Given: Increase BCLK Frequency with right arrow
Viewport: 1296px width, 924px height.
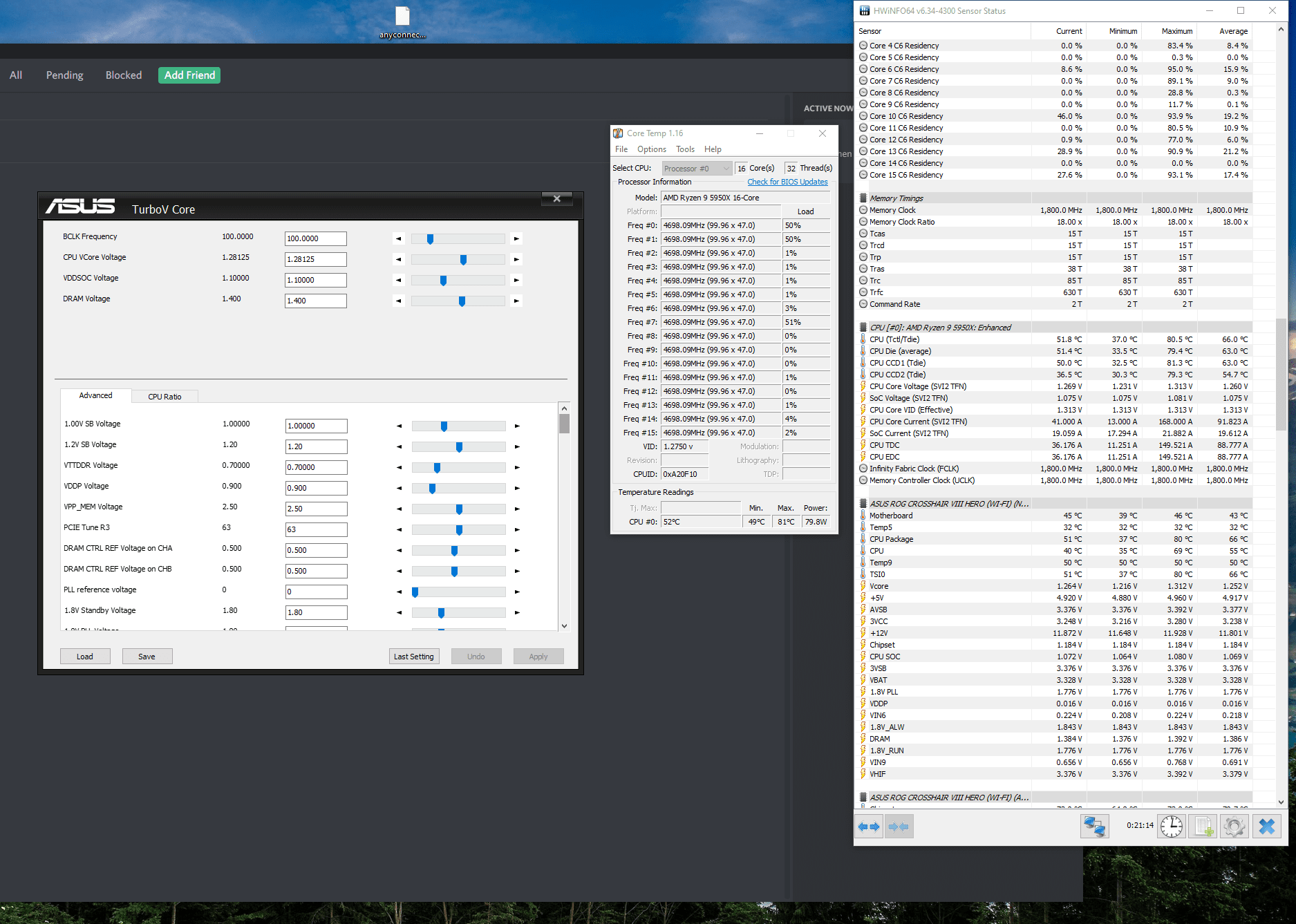Looking at the screenshot, I should coord(516,239).
